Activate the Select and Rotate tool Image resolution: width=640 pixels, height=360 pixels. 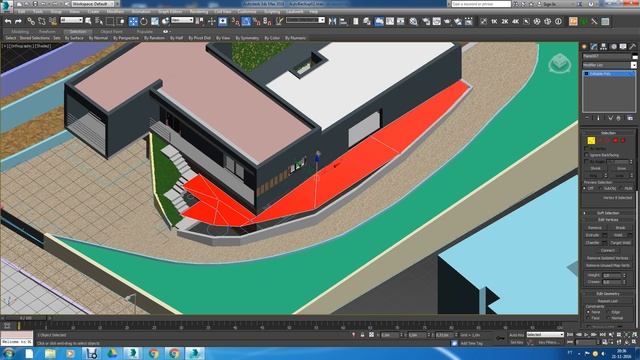pos(144,21)
